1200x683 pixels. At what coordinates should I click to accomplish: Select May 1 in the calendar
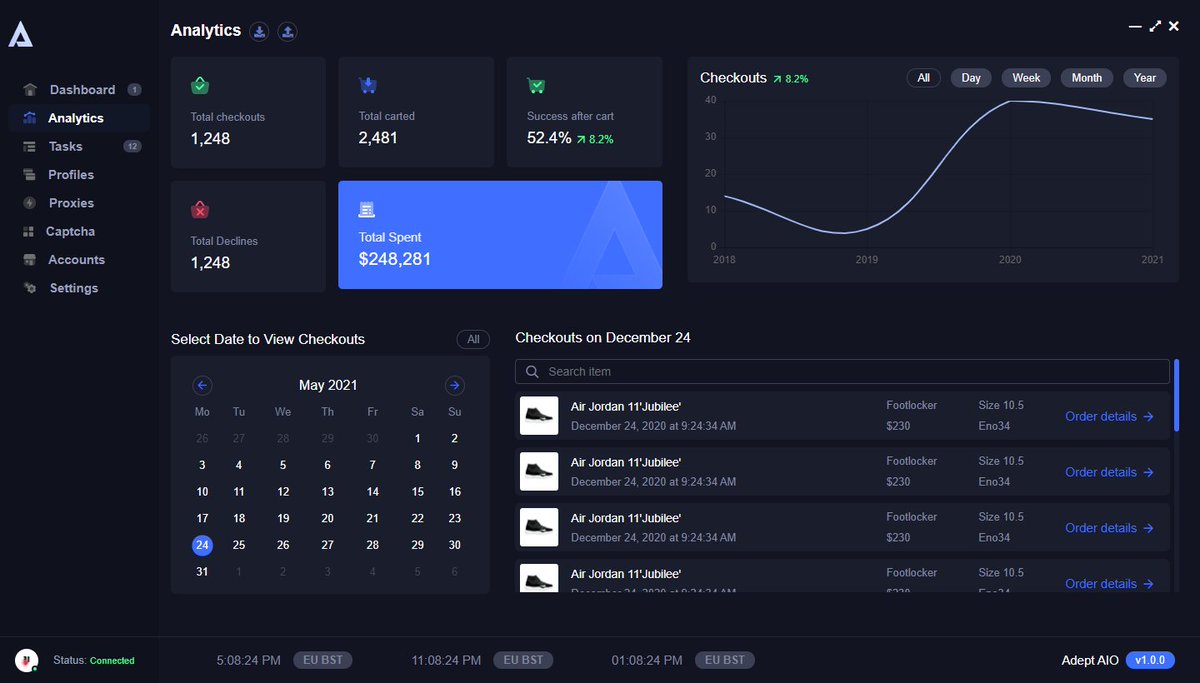(x=417, y=438)
